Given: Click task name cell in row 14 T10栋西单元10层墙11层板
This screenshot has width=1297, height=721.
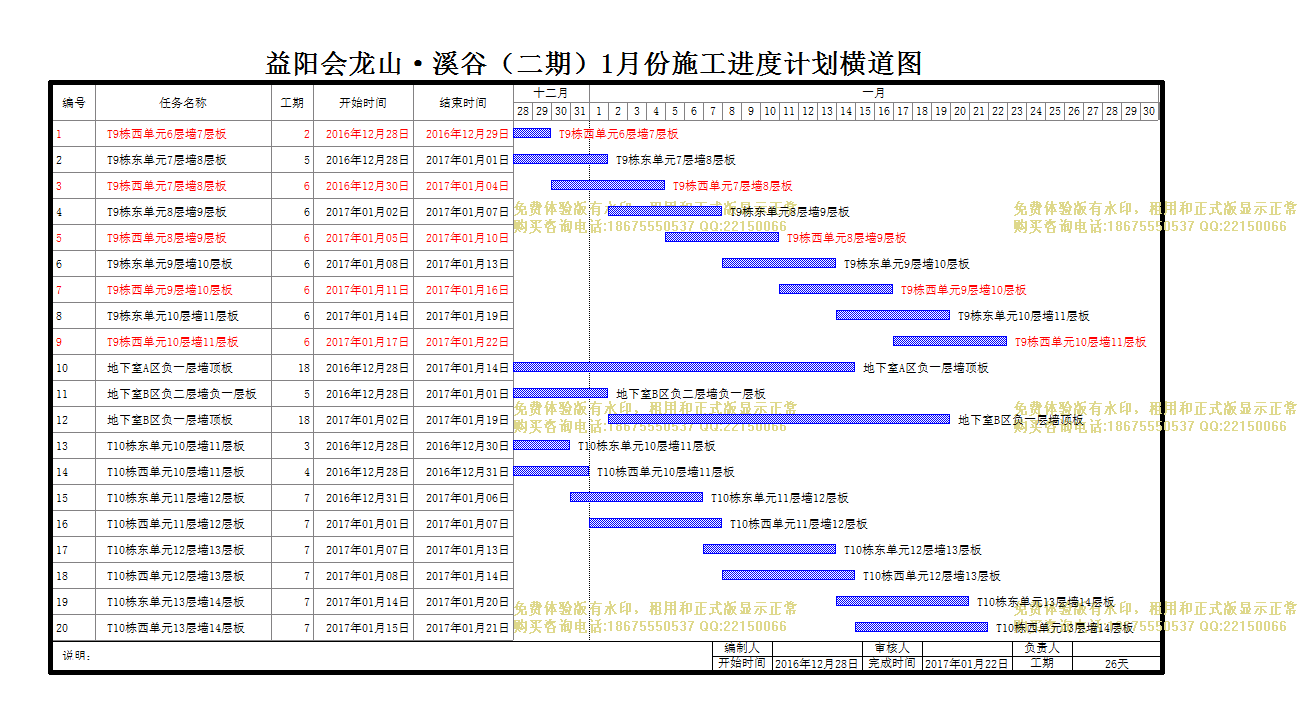Looking at the screenshot, I should 183,472.
